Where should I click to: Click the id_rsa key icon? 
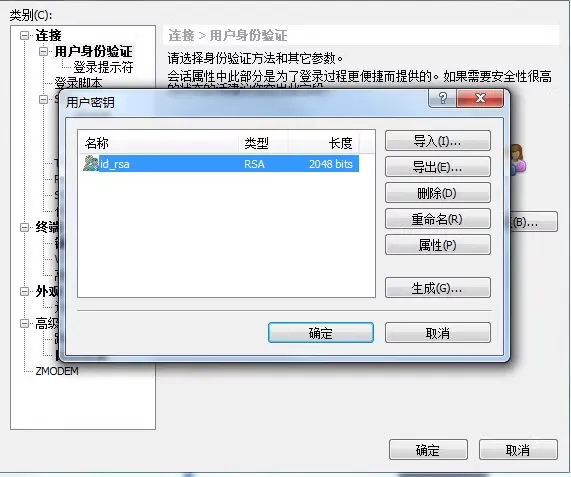click(91, 163)
